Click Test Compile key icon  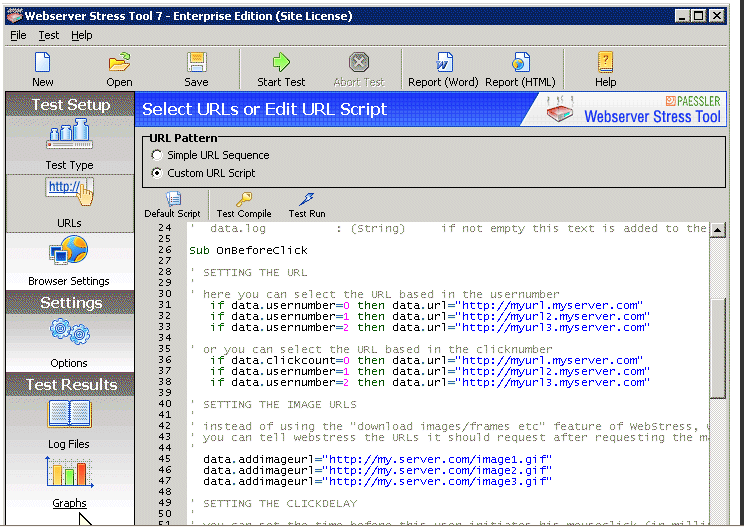[x=244, y=199]
